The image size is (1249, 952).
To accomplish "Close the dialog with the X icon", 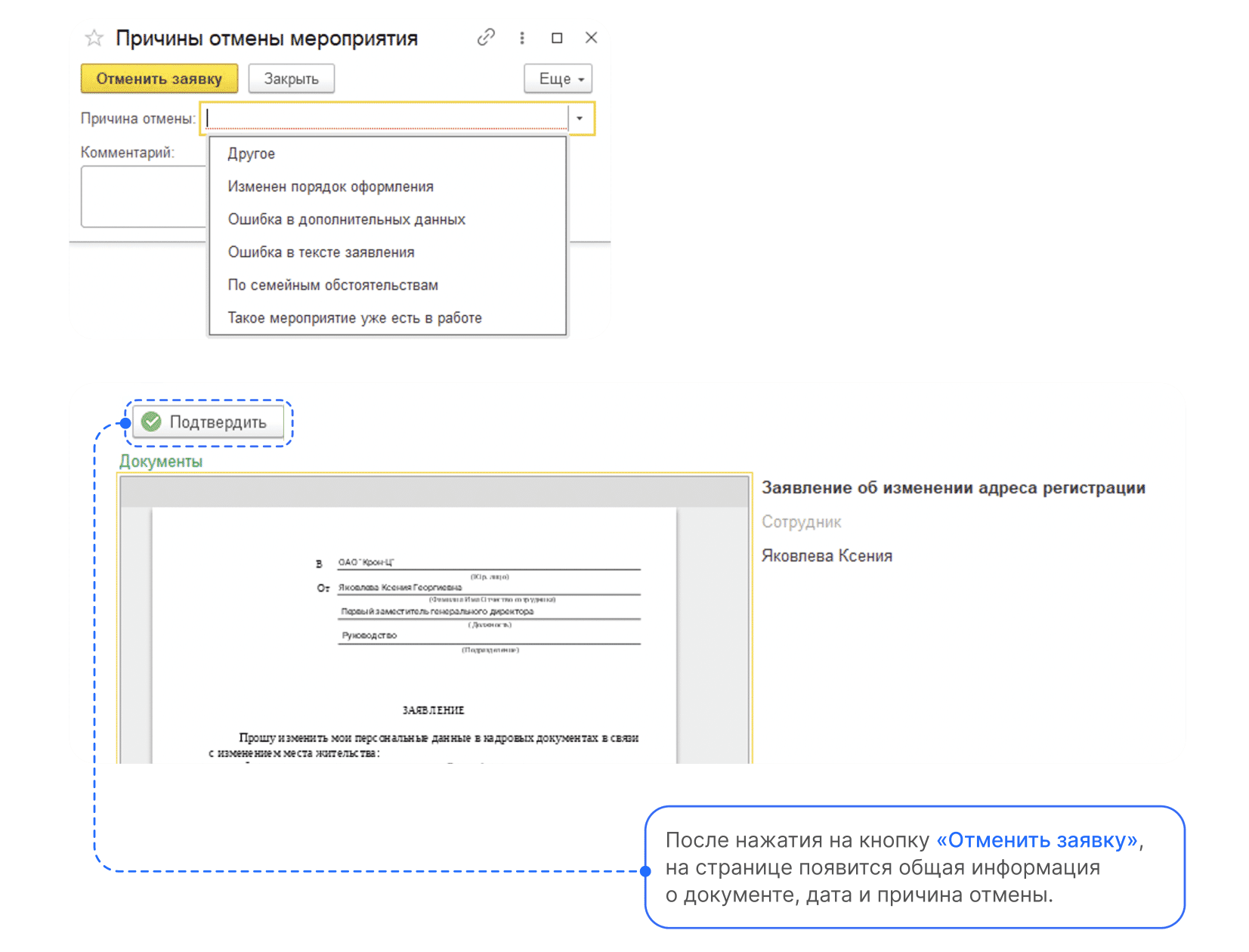I will point(592,38).
